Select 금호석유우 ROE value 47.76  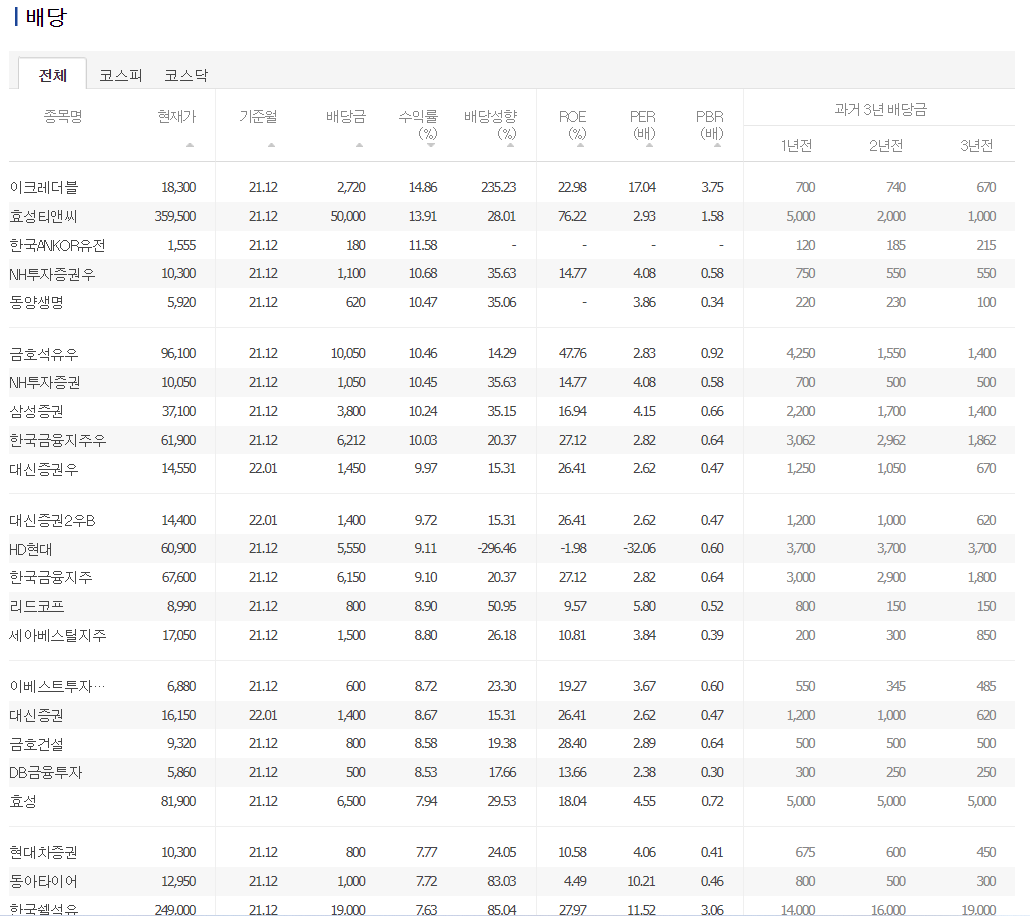click(573, 354)
